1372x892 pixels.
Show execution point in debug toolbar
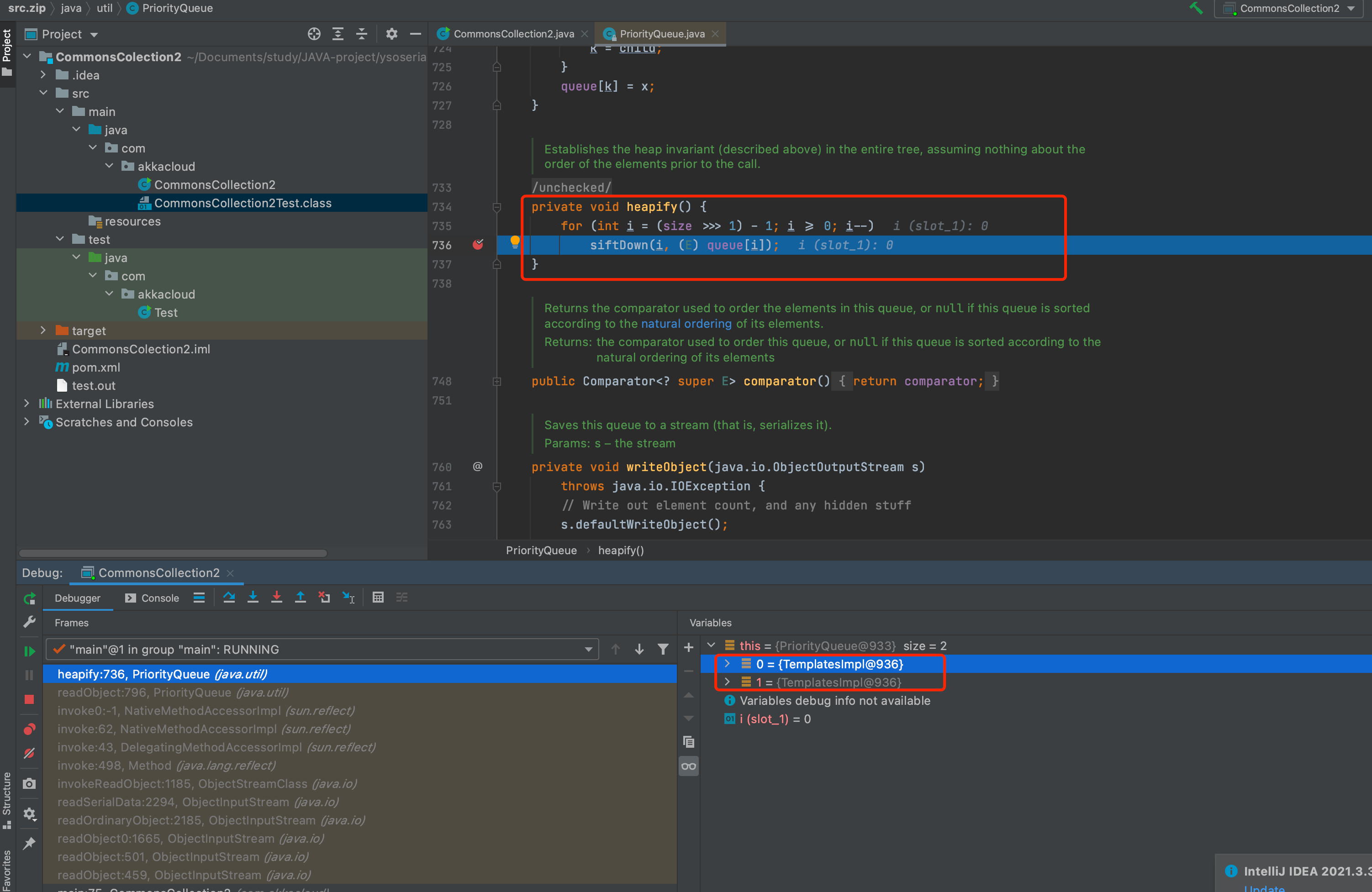pyautogui.click(x=199, y=598)
